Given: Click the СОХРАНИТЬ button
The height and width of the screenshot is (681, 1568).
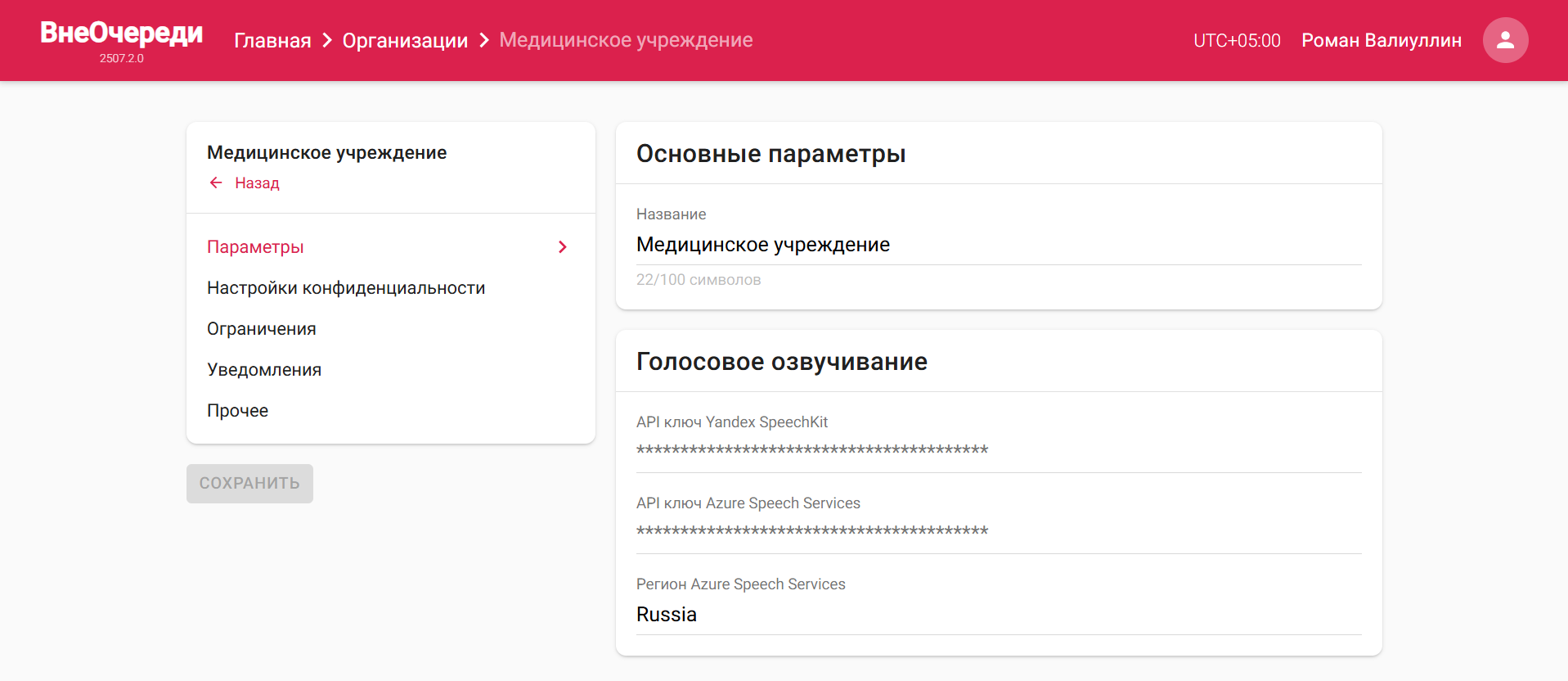Looking at the screenshot, I should tap(249, 484).
